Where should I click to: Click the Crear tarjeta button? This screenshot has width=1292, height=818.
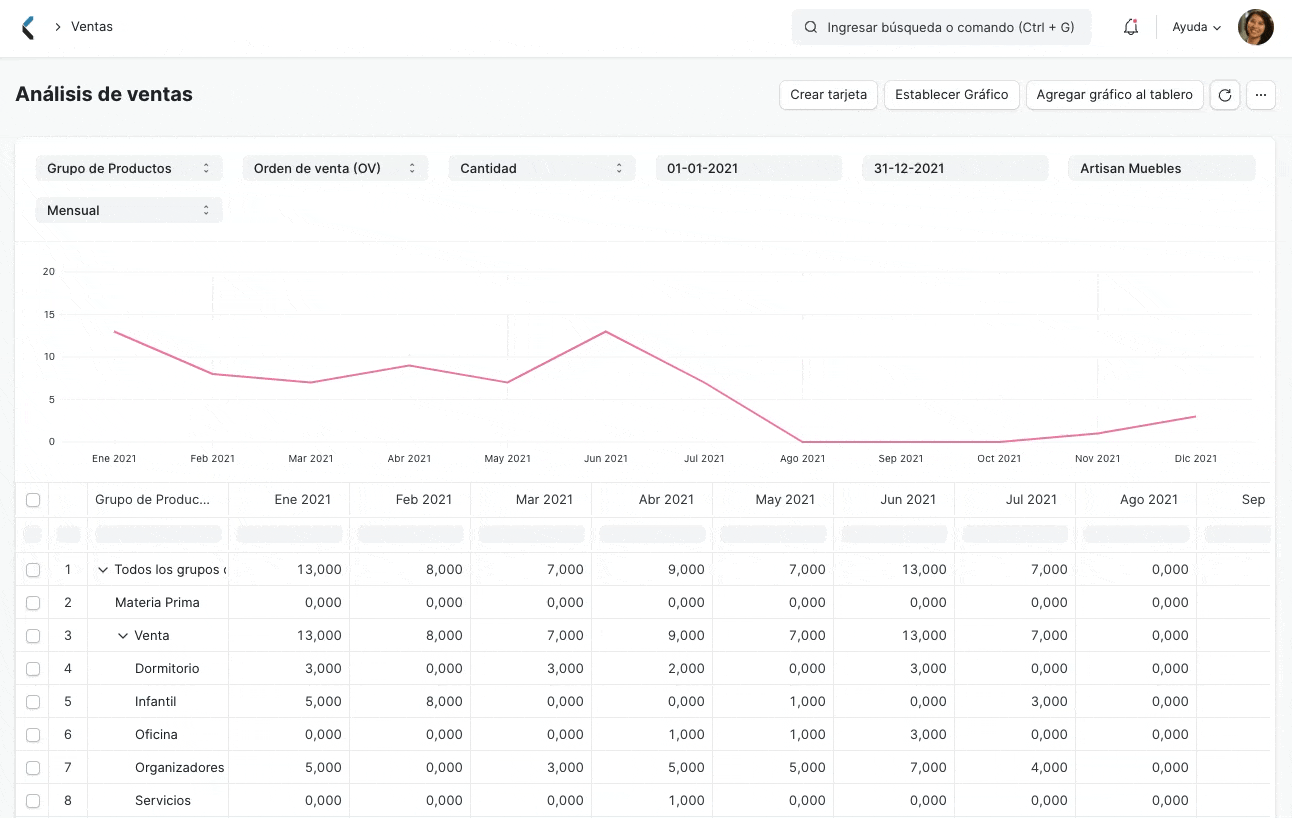[x=828, y=94]
